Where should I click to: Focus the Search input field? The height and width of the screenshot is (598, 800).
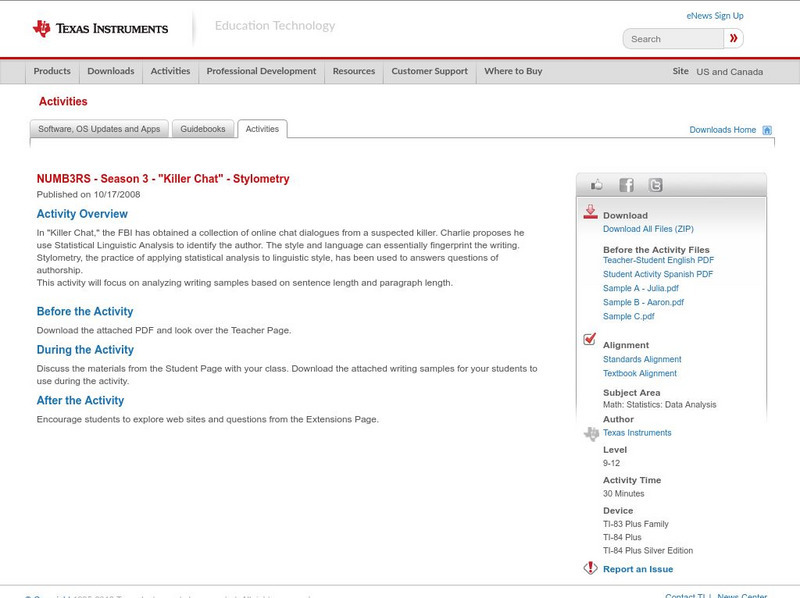coord(673,39)
